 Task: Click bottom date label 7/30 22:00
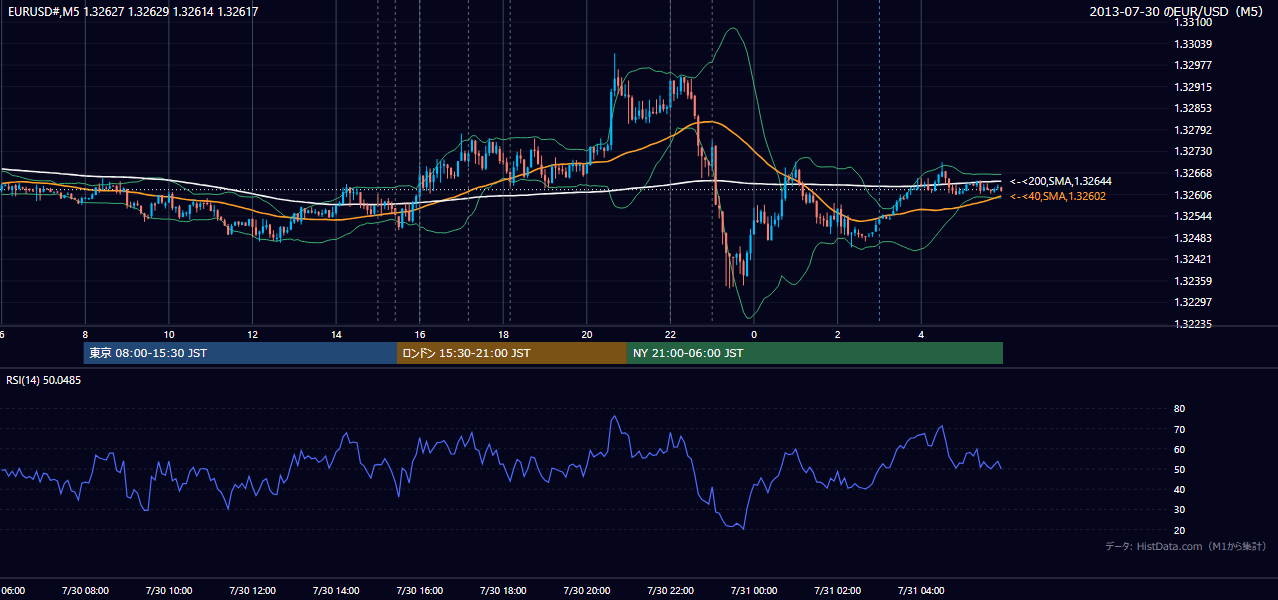(x=671, y=591)
